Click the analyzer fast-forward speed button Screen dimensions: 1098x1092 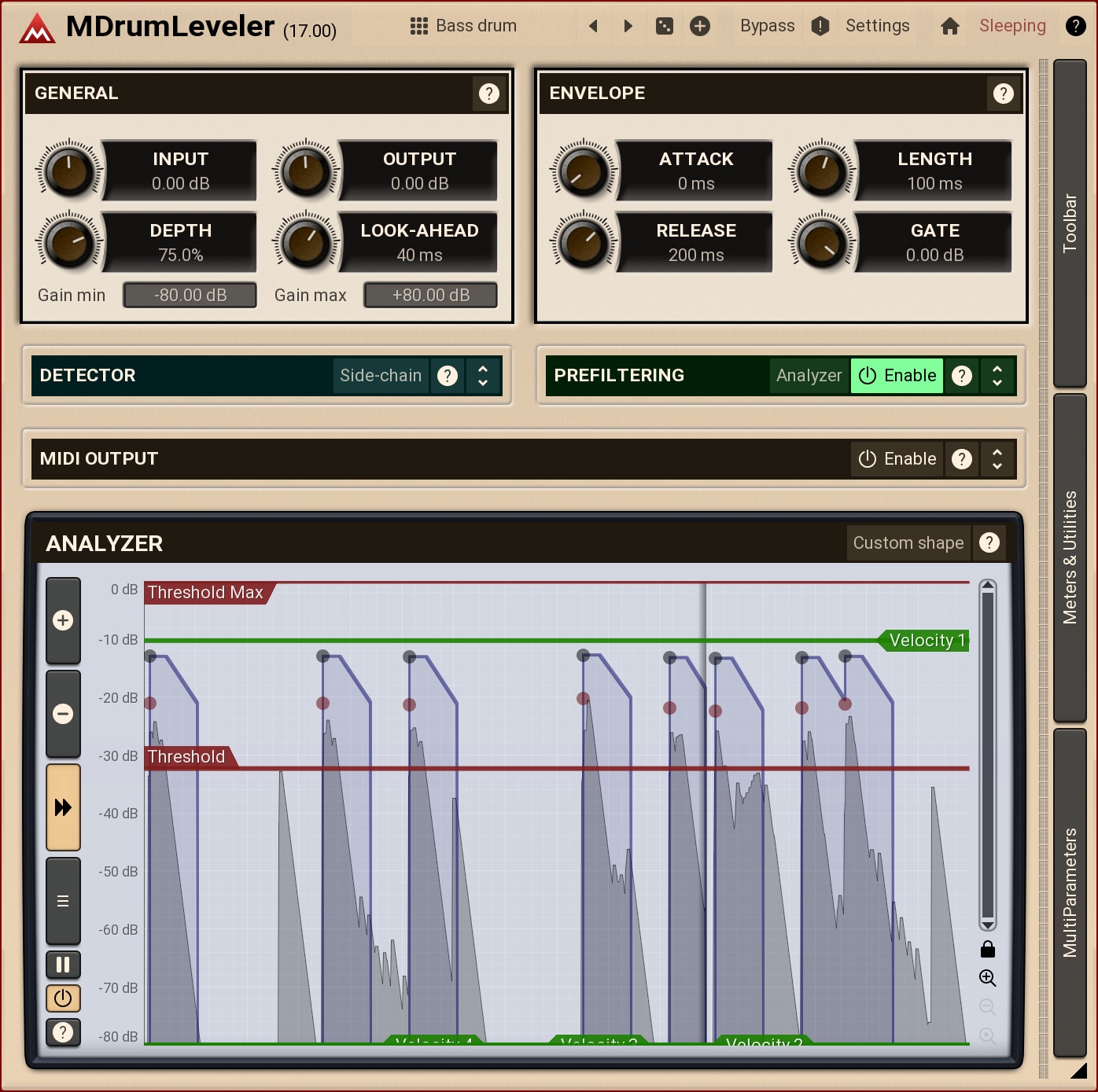click(63, 807)
